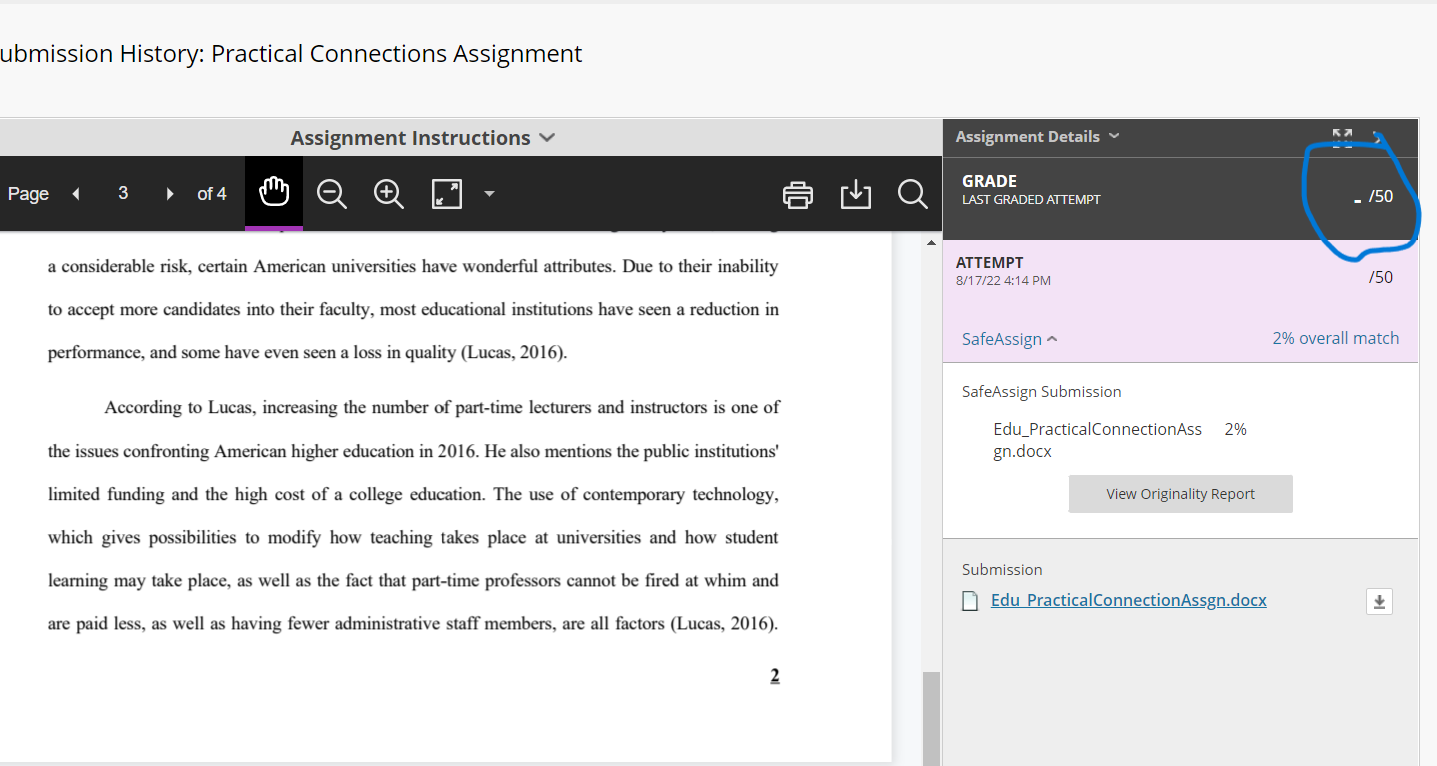Zoom in on the document
Image resolution: width=1437 pixels, height=766 pixels.
click(388, 194)
